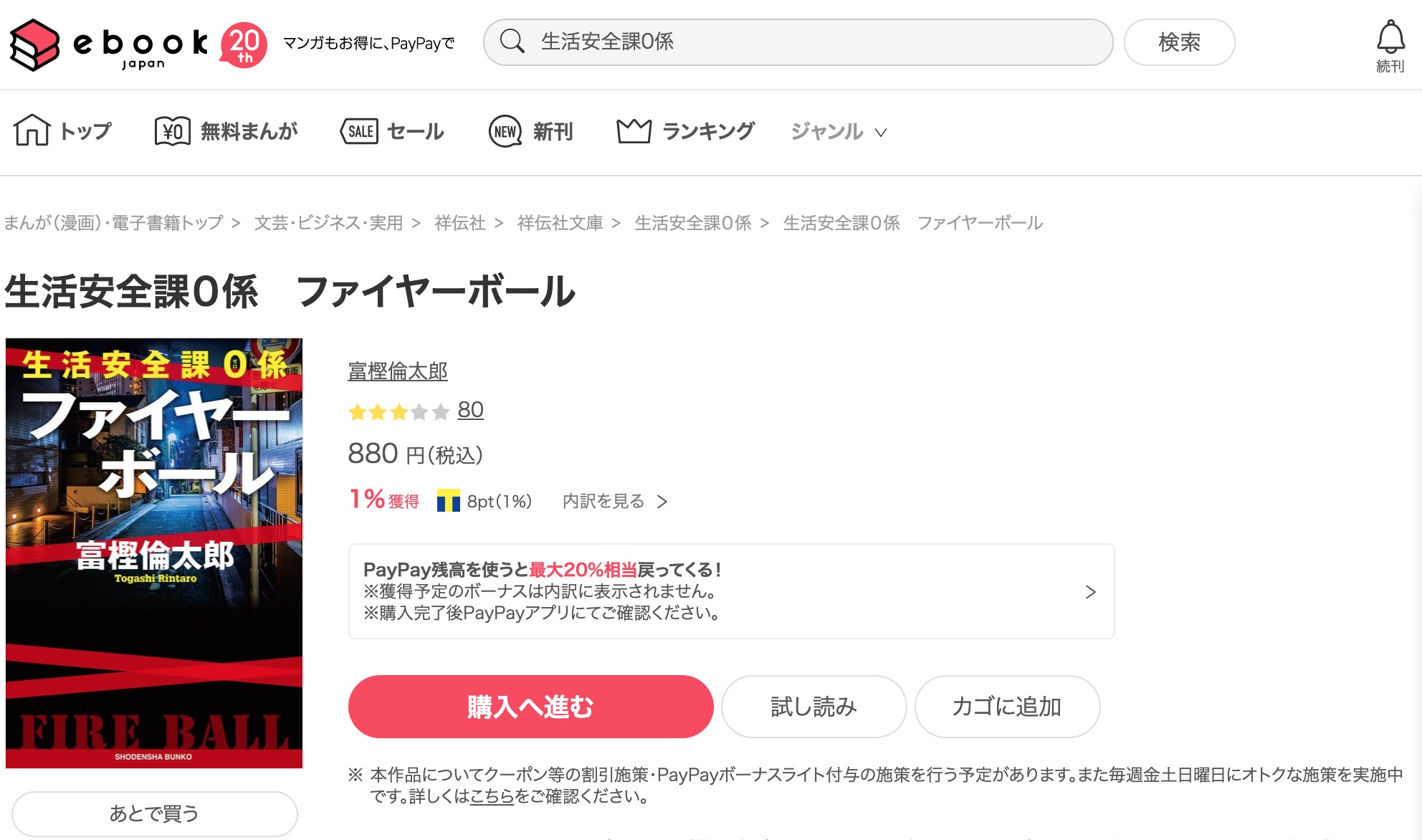Click the 購入へ進む purchase button
1422x840 pixels.
[530, 707]
